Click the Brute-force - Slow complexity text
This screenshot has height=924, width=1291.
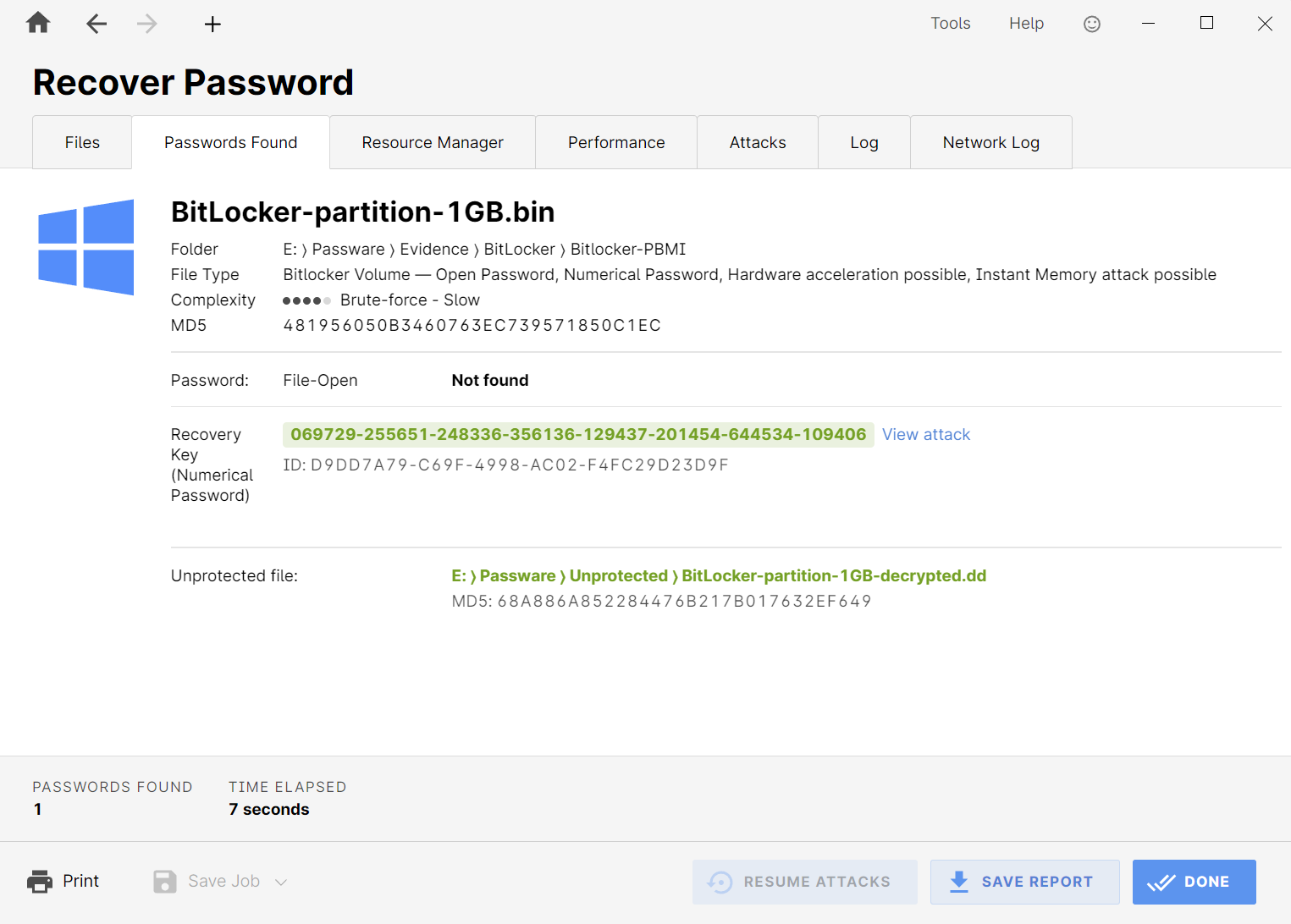[410, 300]
